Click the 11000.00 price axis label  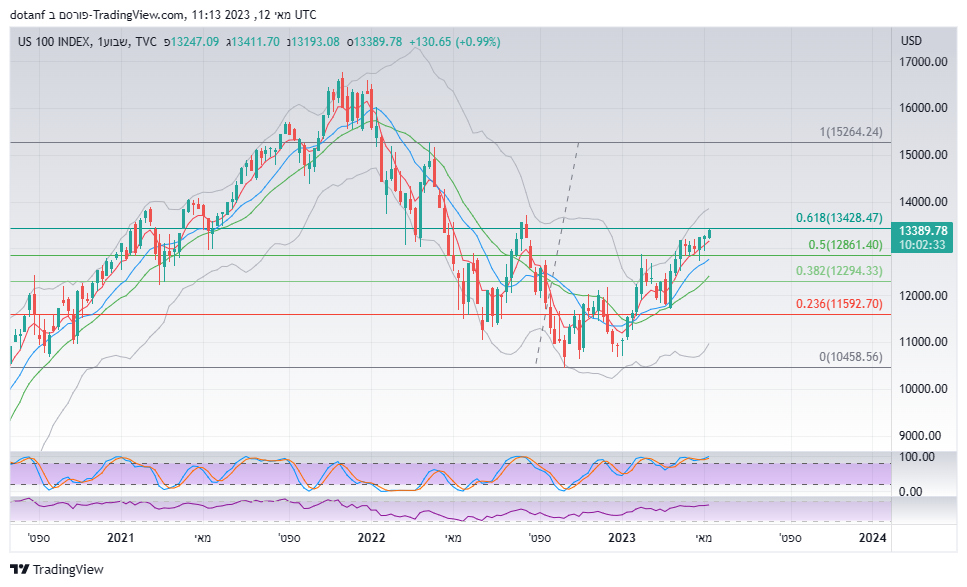923,342
